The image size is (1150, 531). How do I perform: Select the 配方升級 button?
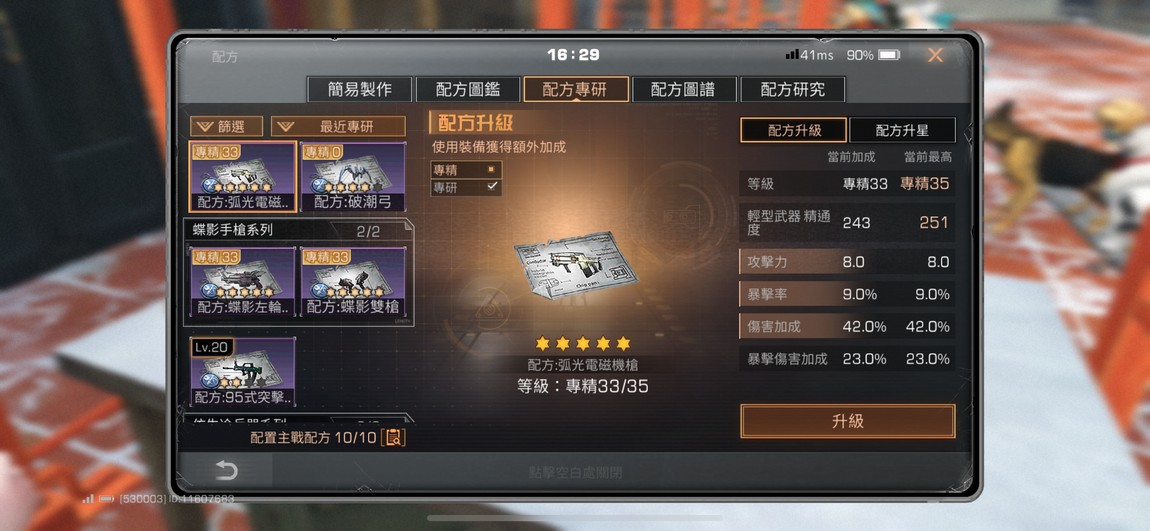pos(794,131)
